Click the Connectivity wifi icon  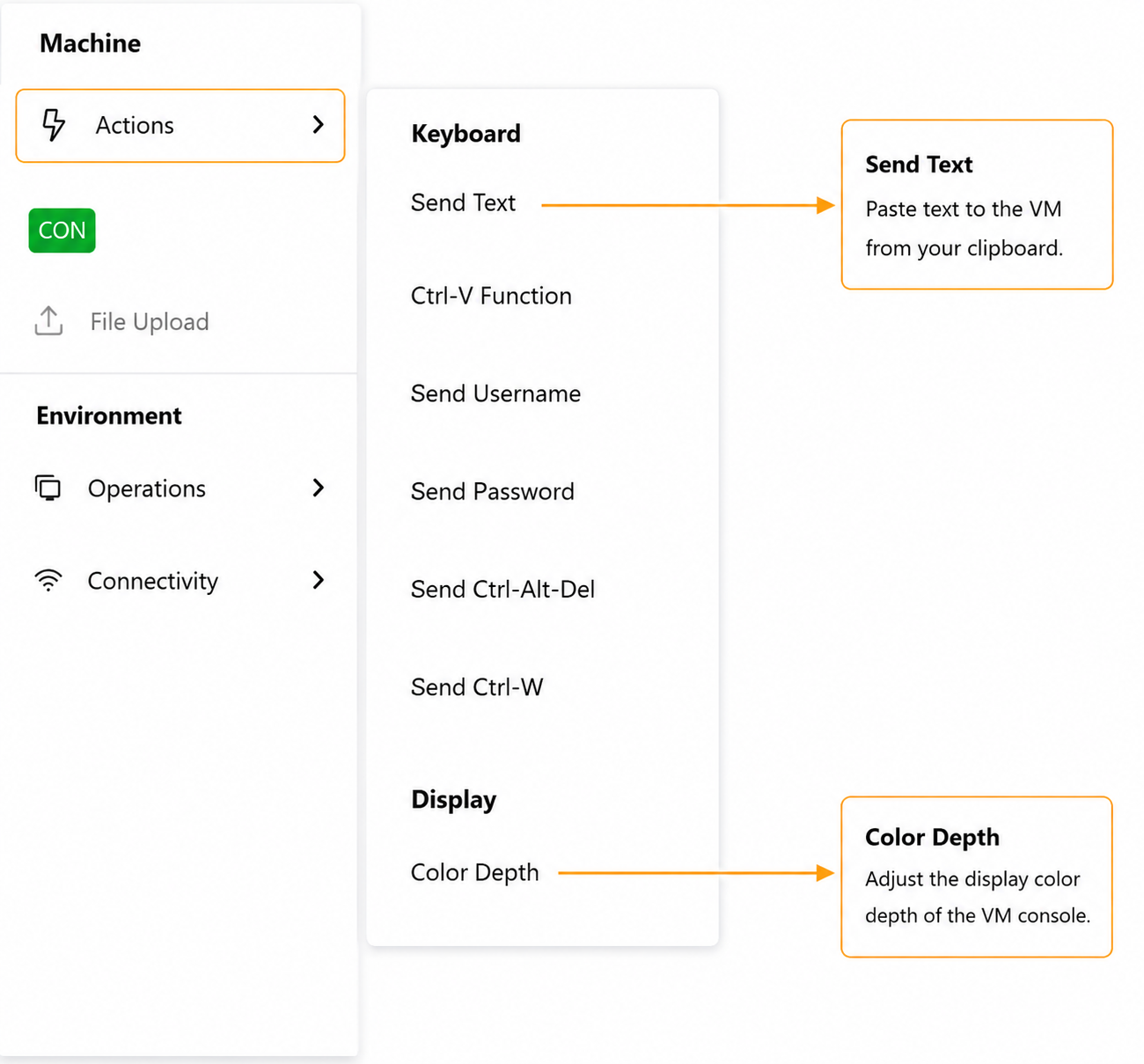tap(48, 580)
